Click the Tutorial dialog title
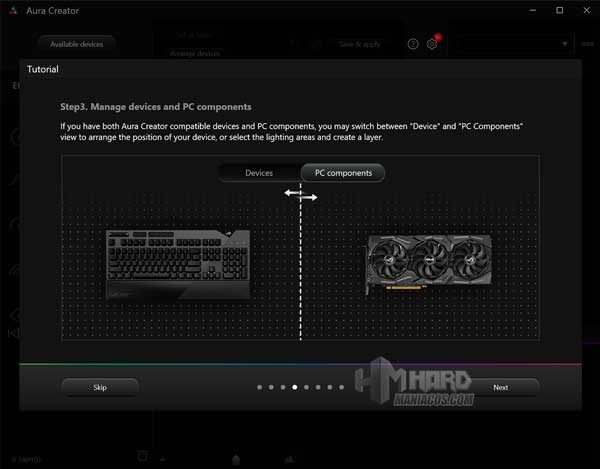The width and height of the screenshot is (600, 469). 43,69
